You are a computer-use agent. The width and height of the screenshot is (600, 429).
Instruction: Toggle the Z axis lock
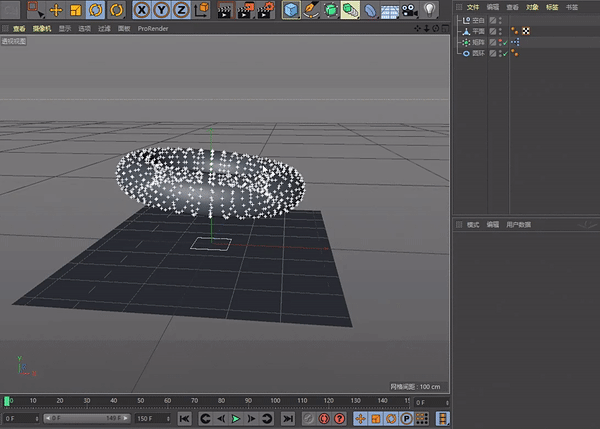click(x=181, y=10)
